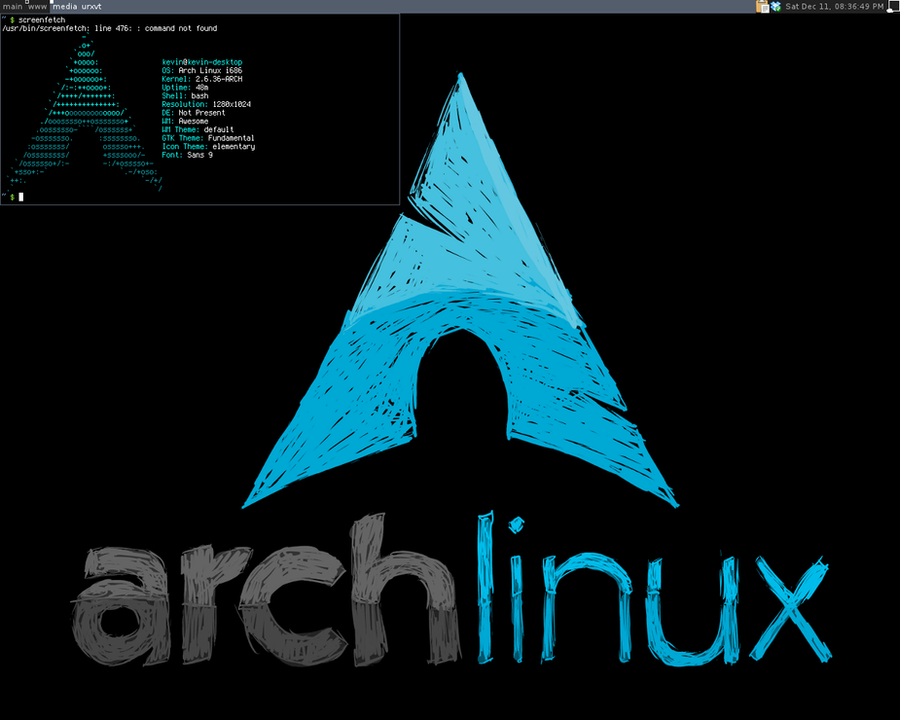Image resolution: width=900 pixels, height=720 pixels.
Task: Click the layout indicator icon in the top bar
Action: point(893,6)
